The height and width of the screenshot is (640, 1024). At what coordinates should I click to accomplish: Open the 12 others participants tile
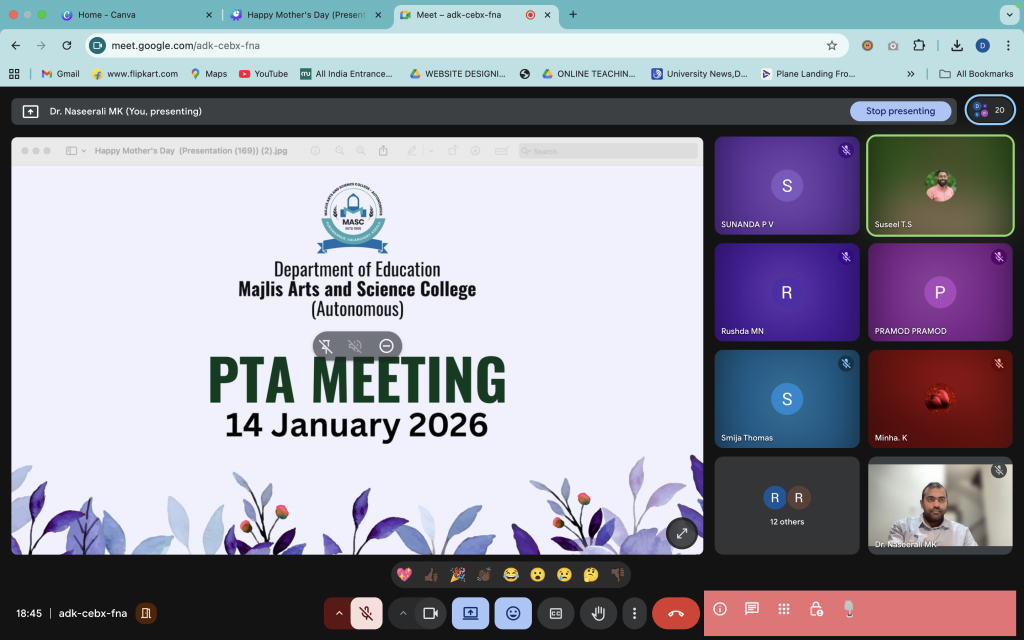click(786, 505)
